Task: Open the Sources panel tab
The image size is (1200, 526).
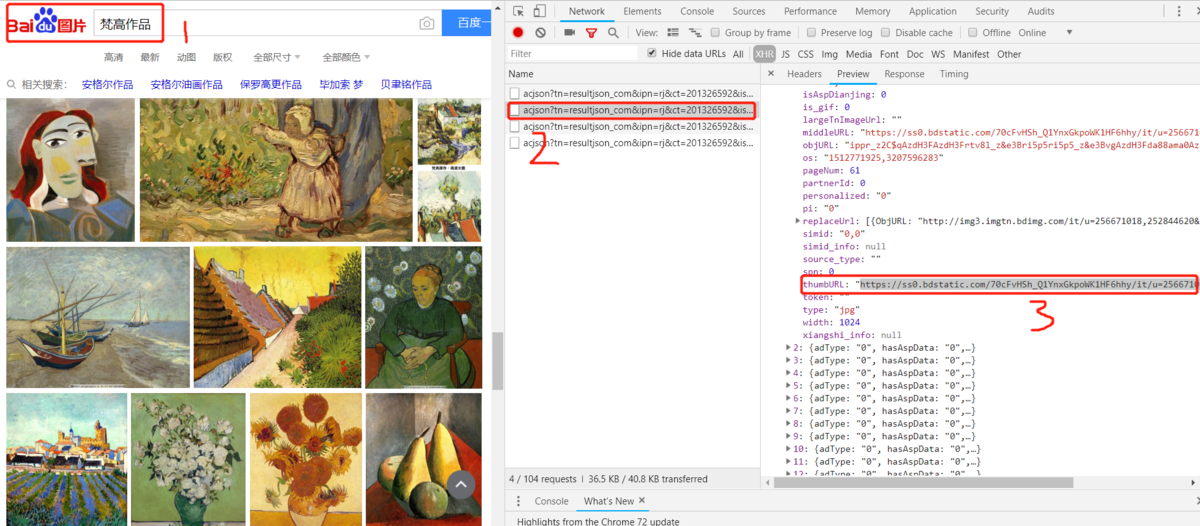Action: [x=748, y=11]
